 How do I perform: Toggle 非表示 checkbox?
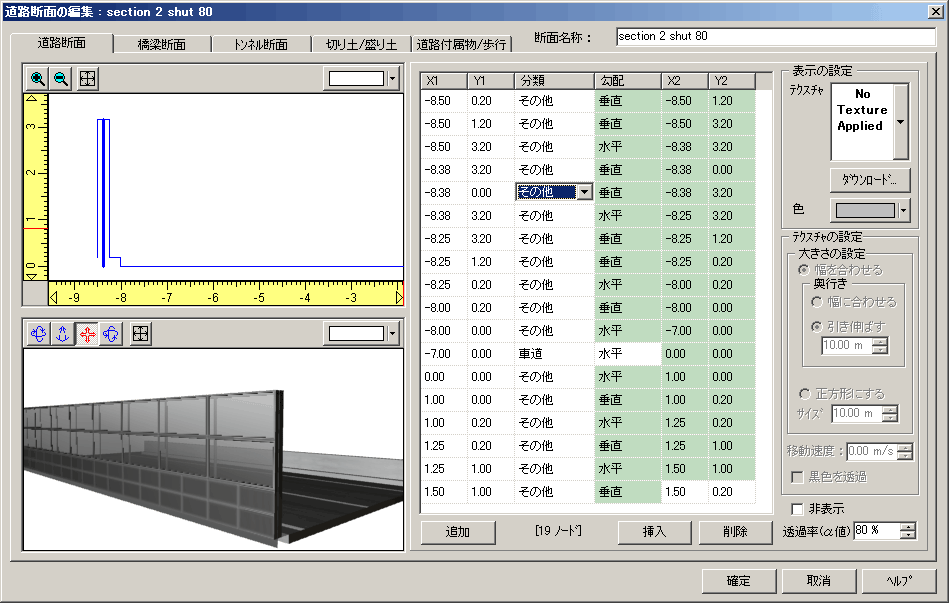(x=797, y=509)
